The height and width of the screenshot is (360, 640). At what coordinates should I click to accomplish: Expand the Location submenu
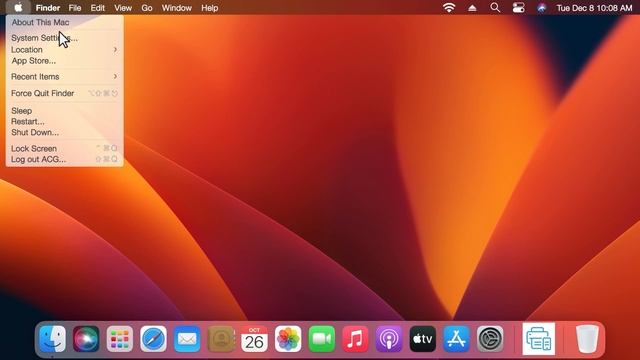click(64, 49)
